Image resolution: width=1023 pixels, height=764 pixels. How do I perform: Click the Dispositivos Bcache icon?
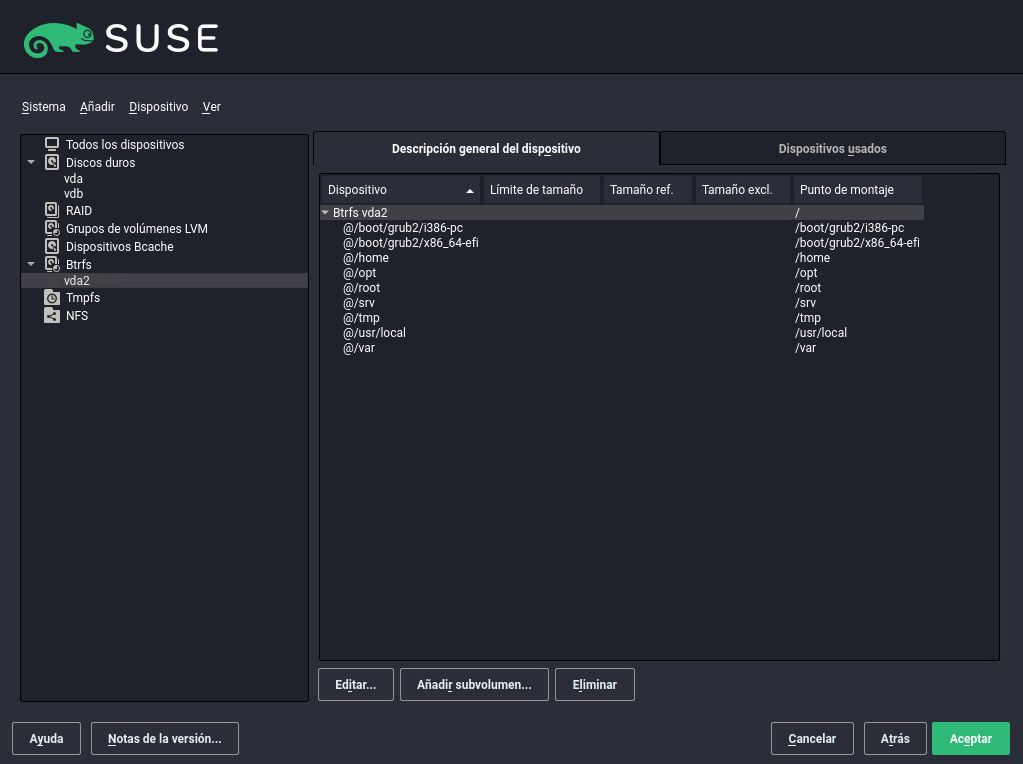click(x=52, y=246)
